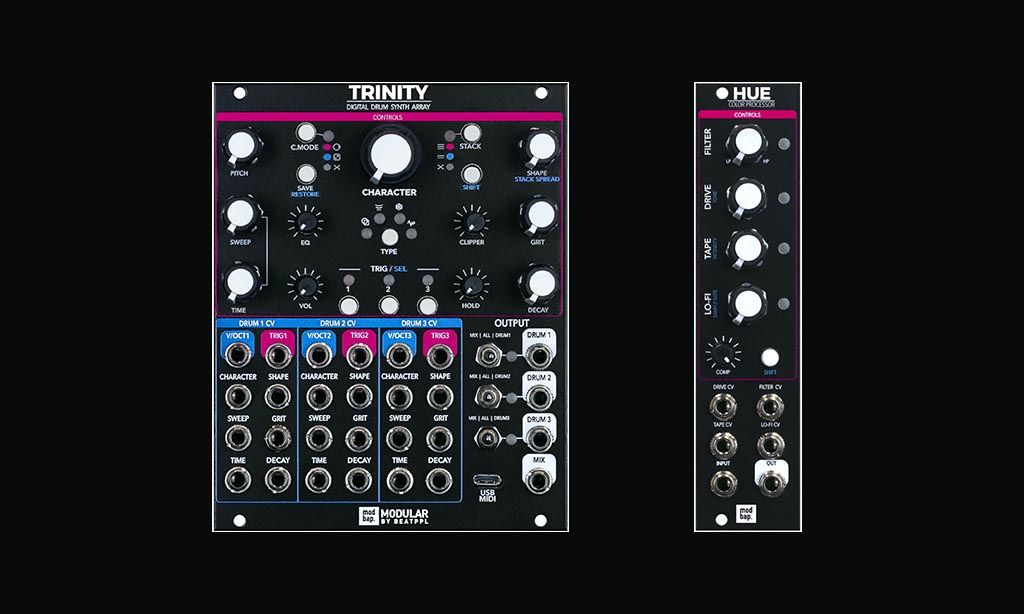Image resolution: width=1024 pixels, height=614 pixels.
Task: Push the STACK button on Trinity
Action: tap(471, 133)
